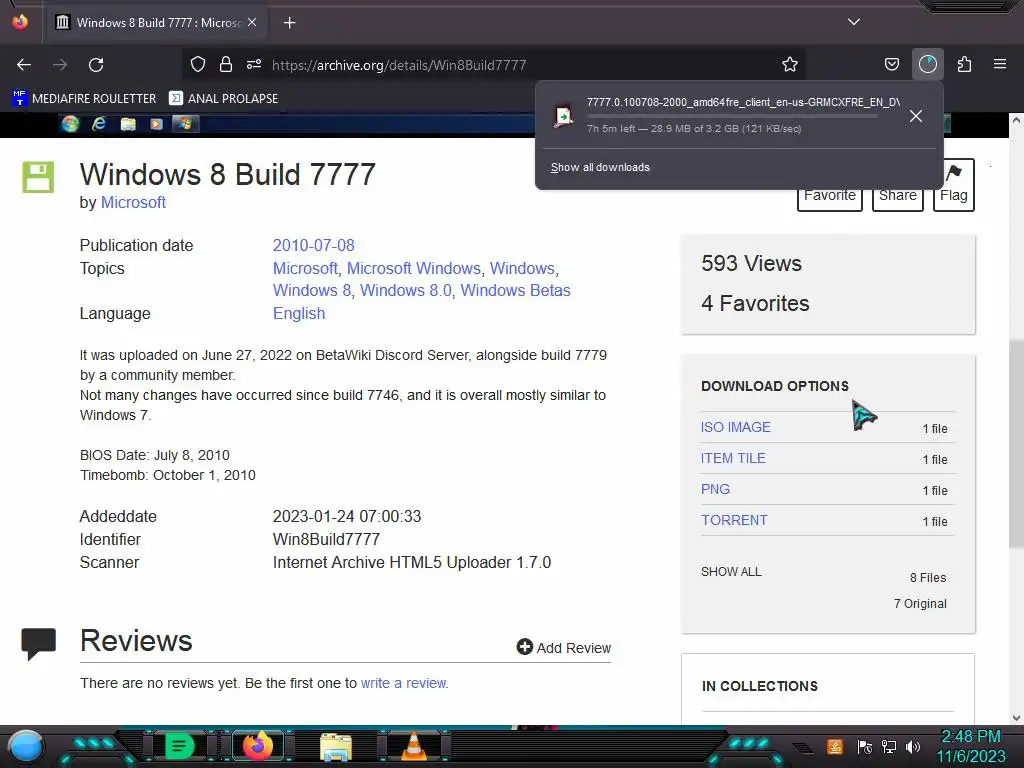Open VLC media player from taskbar
The height and width of the screenshot is (768, 1024).
coord(414,746)
